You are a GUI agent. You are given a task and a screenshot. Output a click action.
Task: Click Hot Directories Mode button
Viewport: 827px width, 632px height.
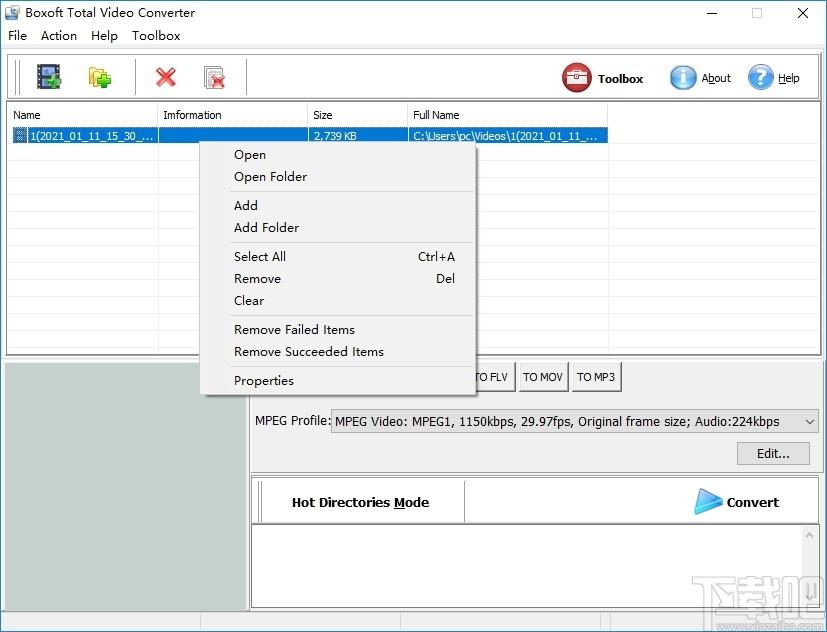[360, 502]
